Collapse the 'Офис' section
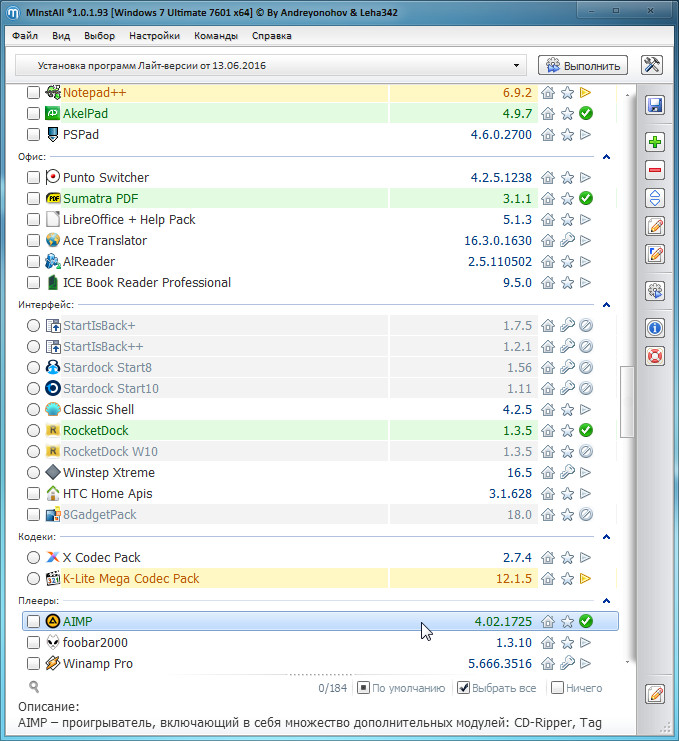Screen dimensions: 679x741 pyautogui.click(x=606, y=157)
